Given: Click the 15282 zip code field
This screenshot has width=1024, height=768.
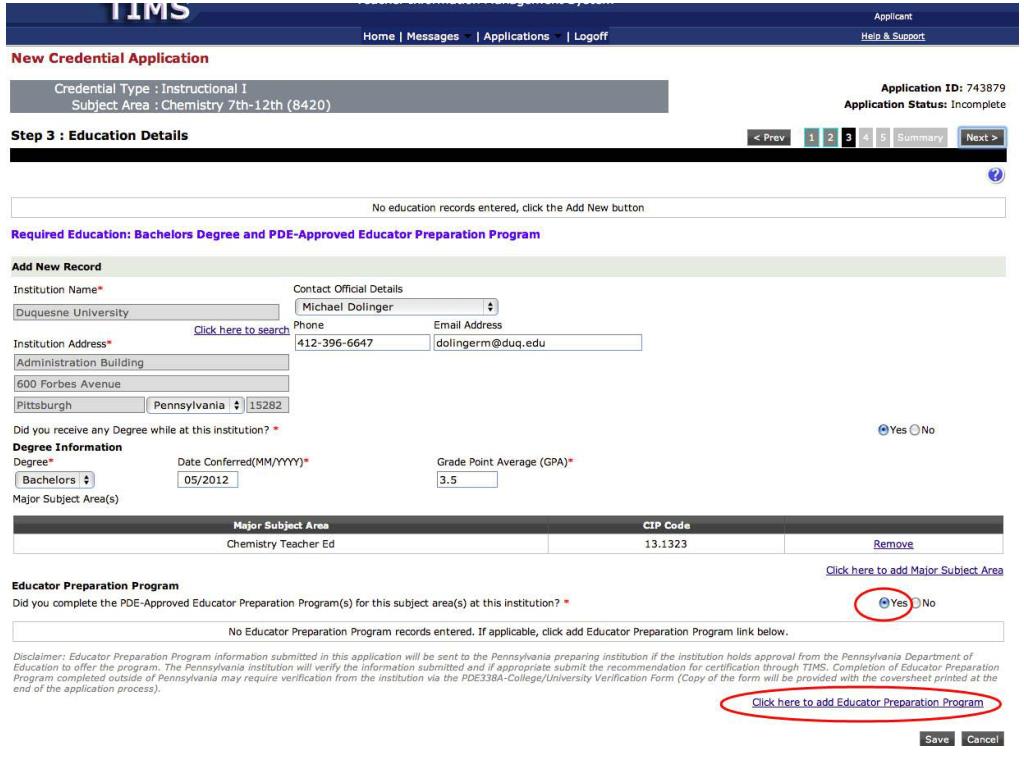Looking at the screenshot, I should point(267,405).
